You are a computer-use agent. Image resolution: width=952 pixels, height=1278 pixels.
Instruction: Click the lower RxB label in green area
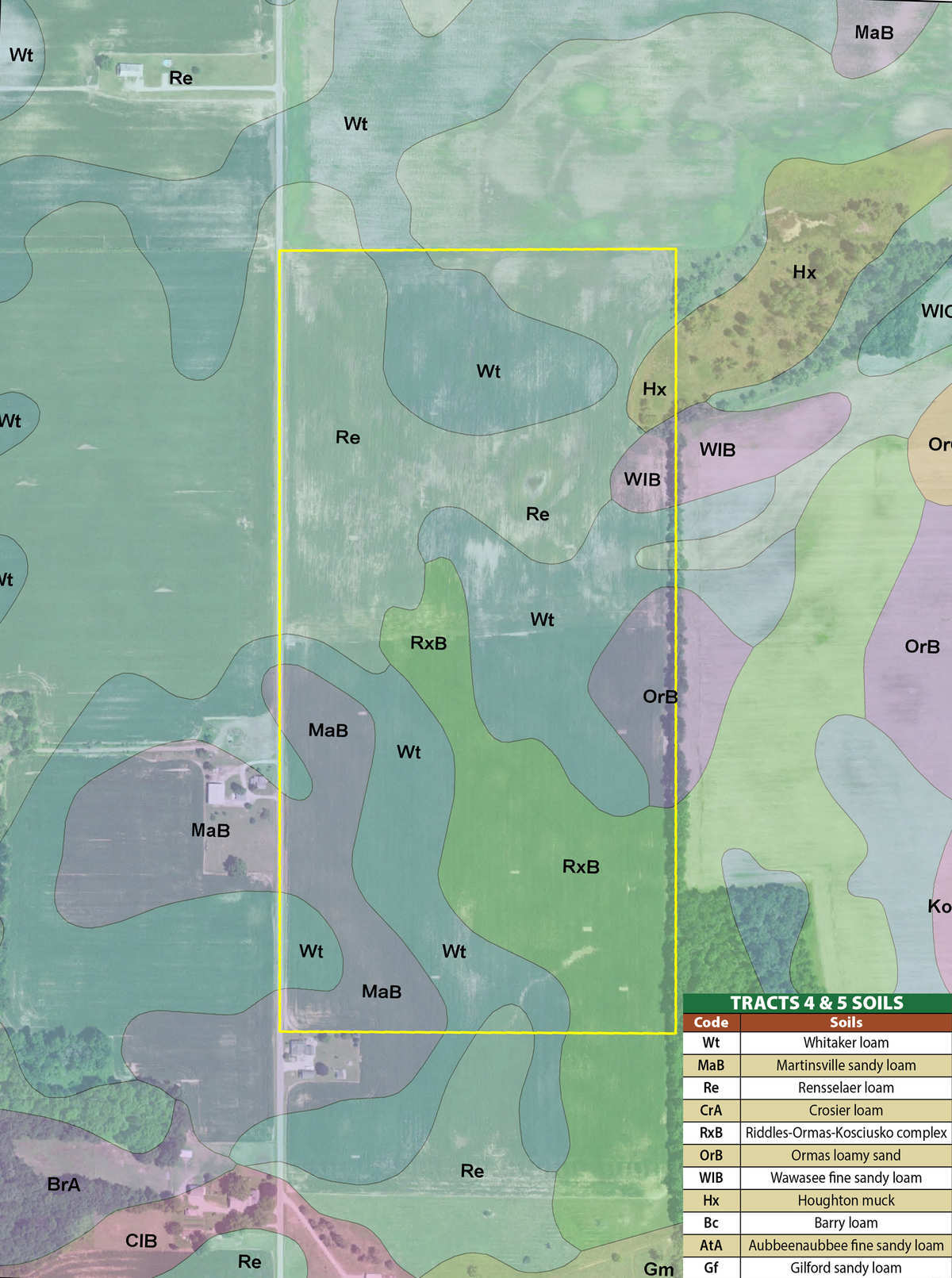click(581, 867)
